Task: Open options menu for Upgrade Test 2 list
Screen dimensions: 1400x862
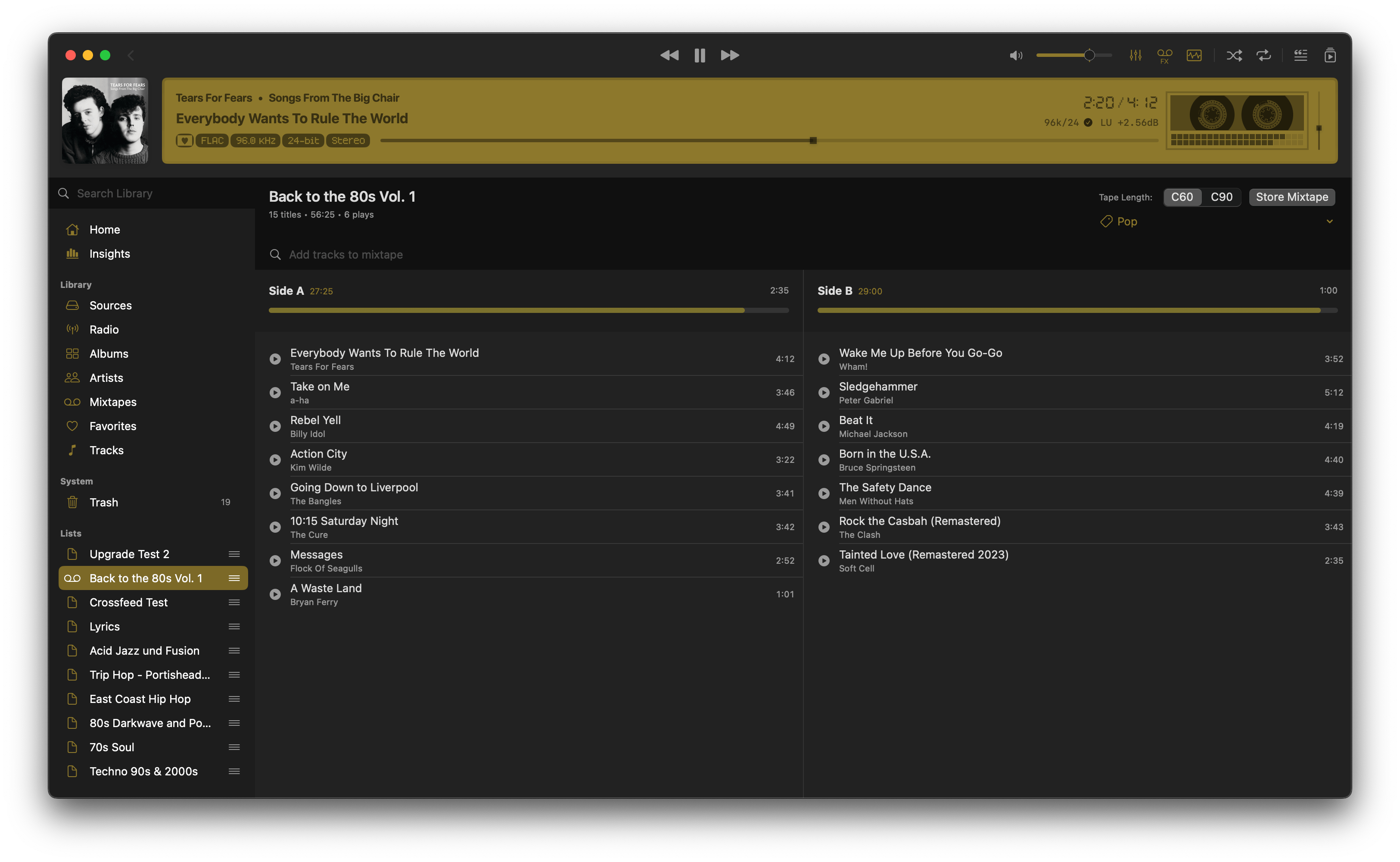Action: pyautogui.click(x=234, y=554)
